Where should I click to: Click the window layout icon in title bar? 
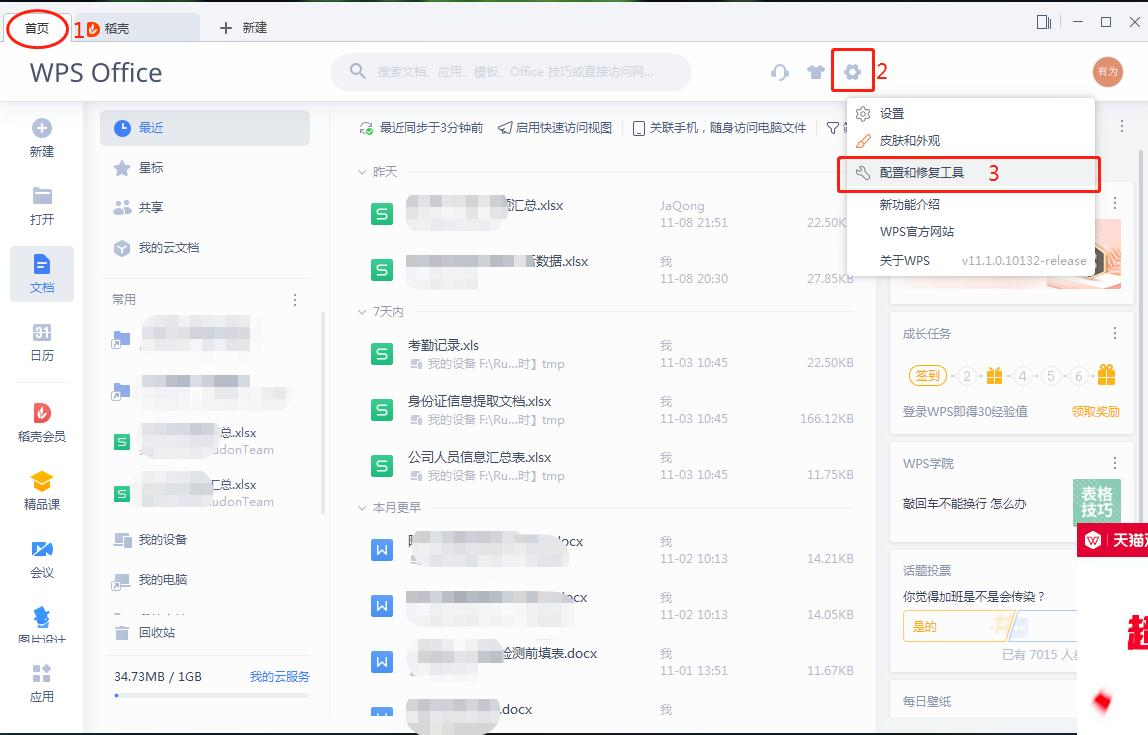[1044, 22]
